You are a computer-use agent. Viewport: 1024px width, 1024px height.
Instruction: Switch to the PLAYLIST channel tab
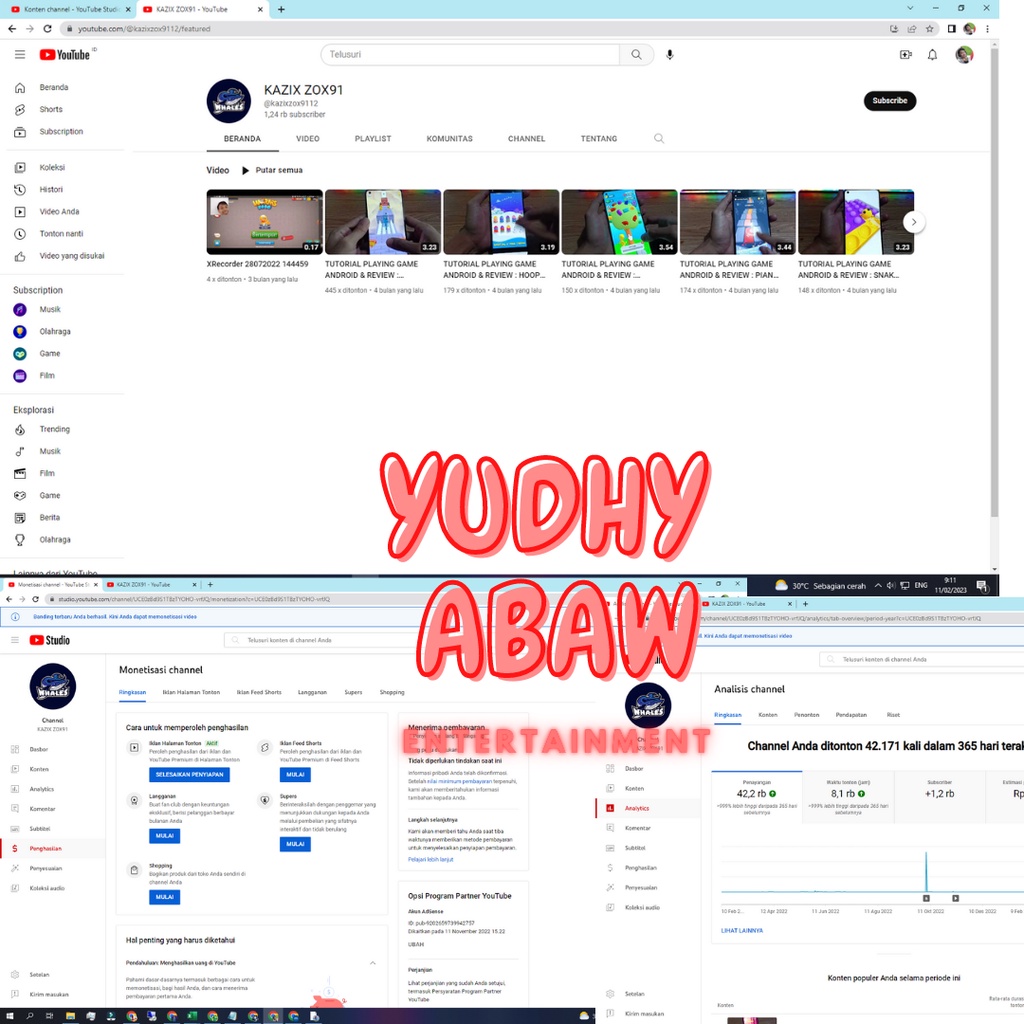pyautogui.click(x=373, y=139)
